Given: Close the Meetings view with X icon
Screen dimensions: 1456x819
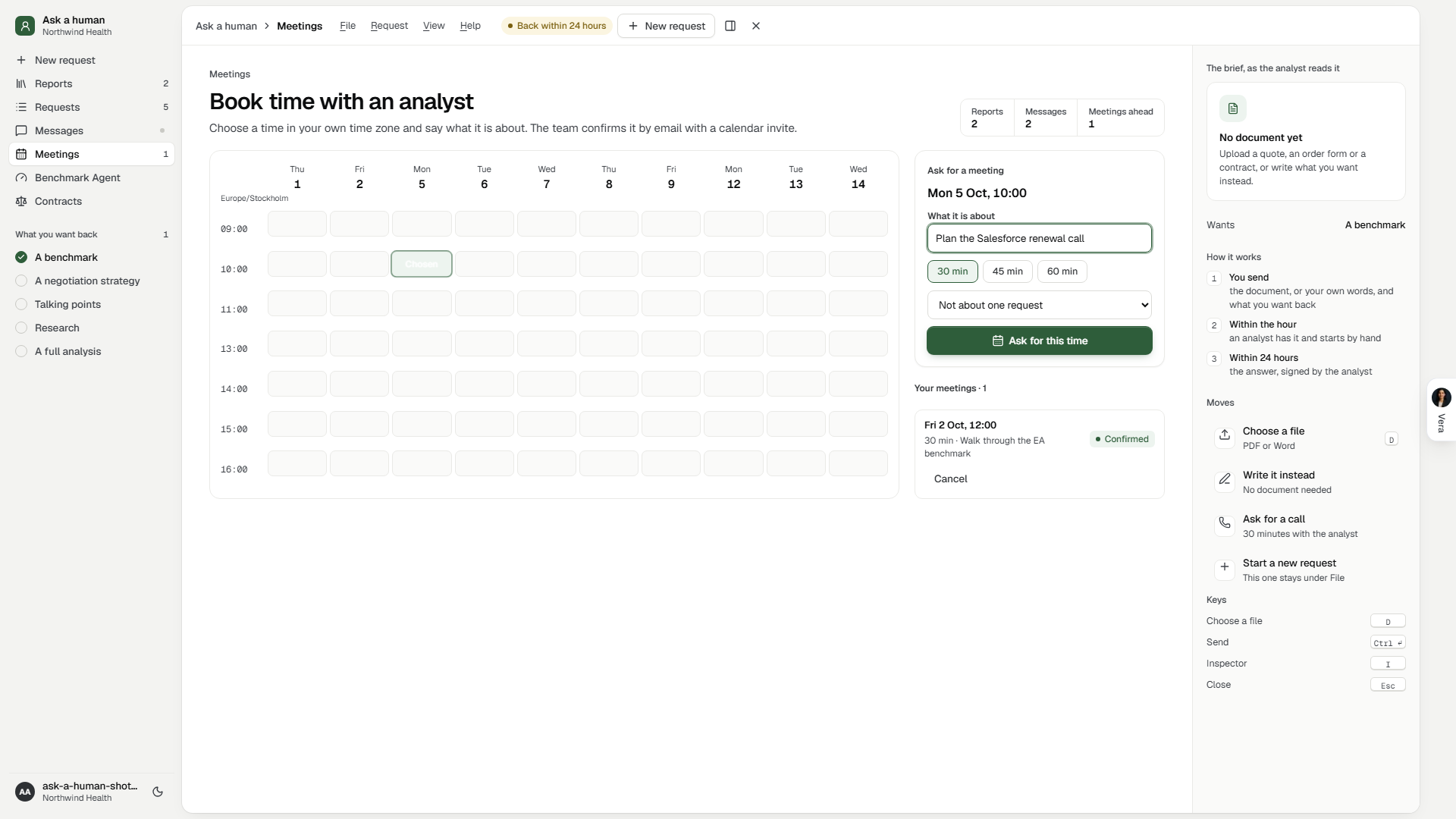Looking at the screenshot, I should pos(756,26).
